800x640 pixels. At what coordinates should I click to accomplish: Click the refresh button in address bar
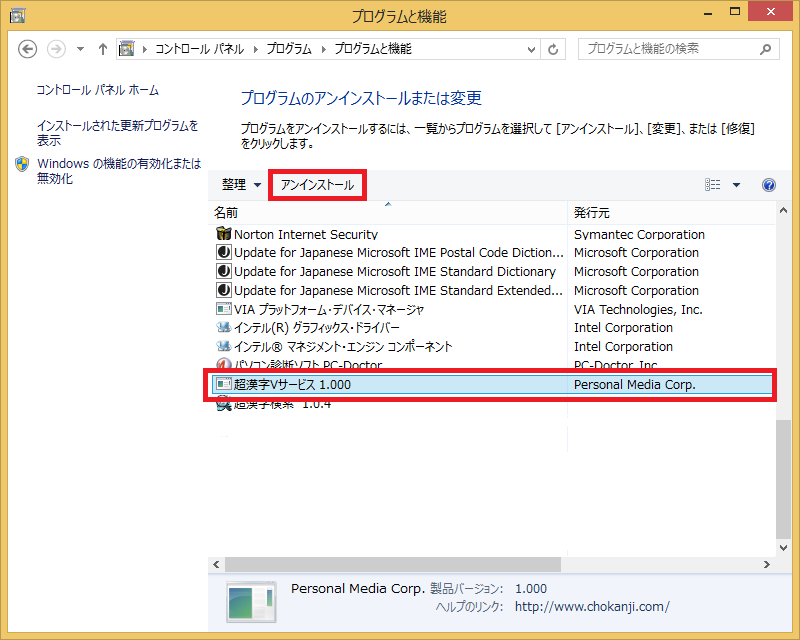pyautogui.click(x=554, y=49)
